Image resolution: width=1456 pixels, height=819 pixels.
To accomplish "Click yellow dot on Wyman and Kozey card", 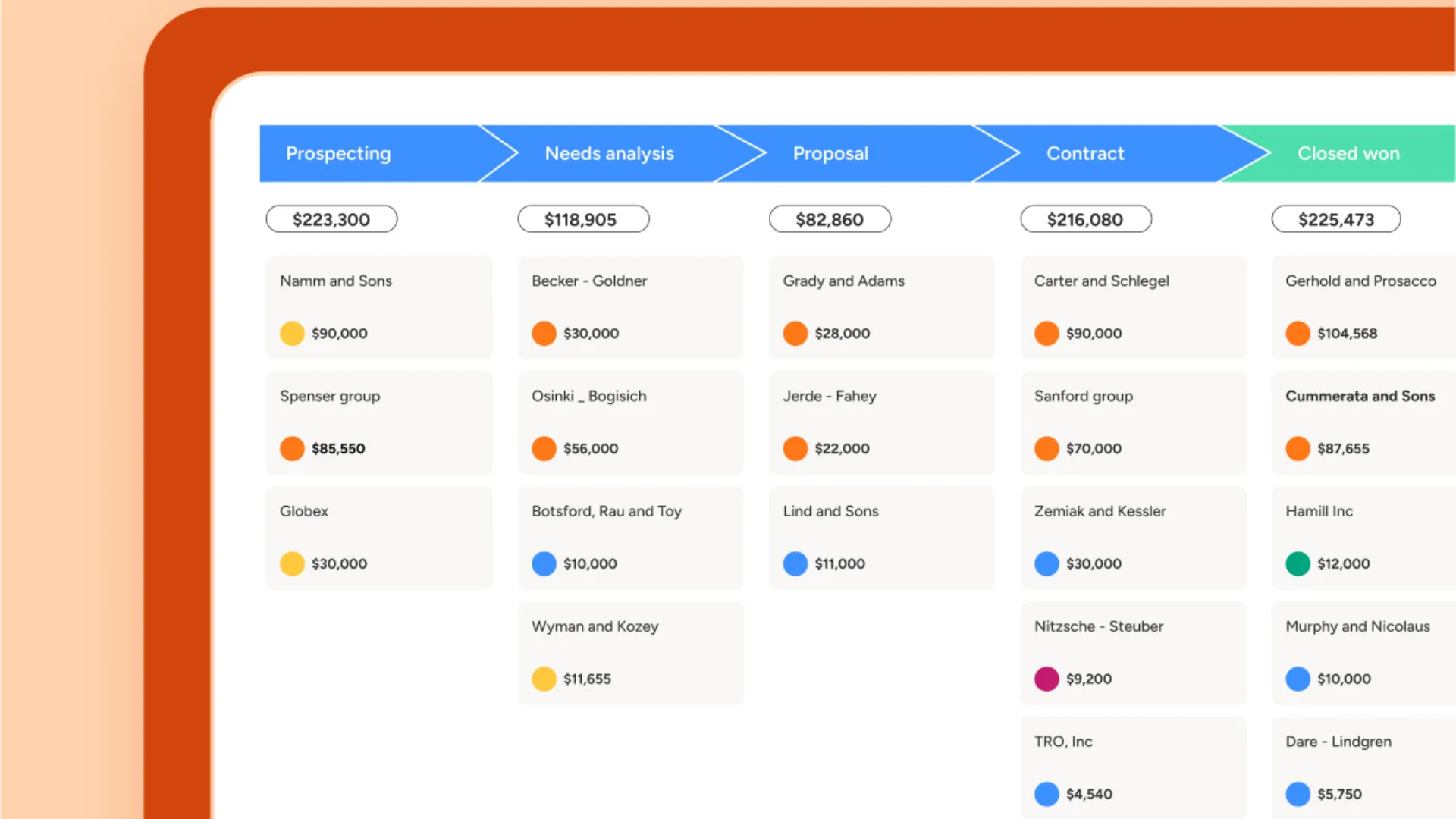I will (544, 679).
